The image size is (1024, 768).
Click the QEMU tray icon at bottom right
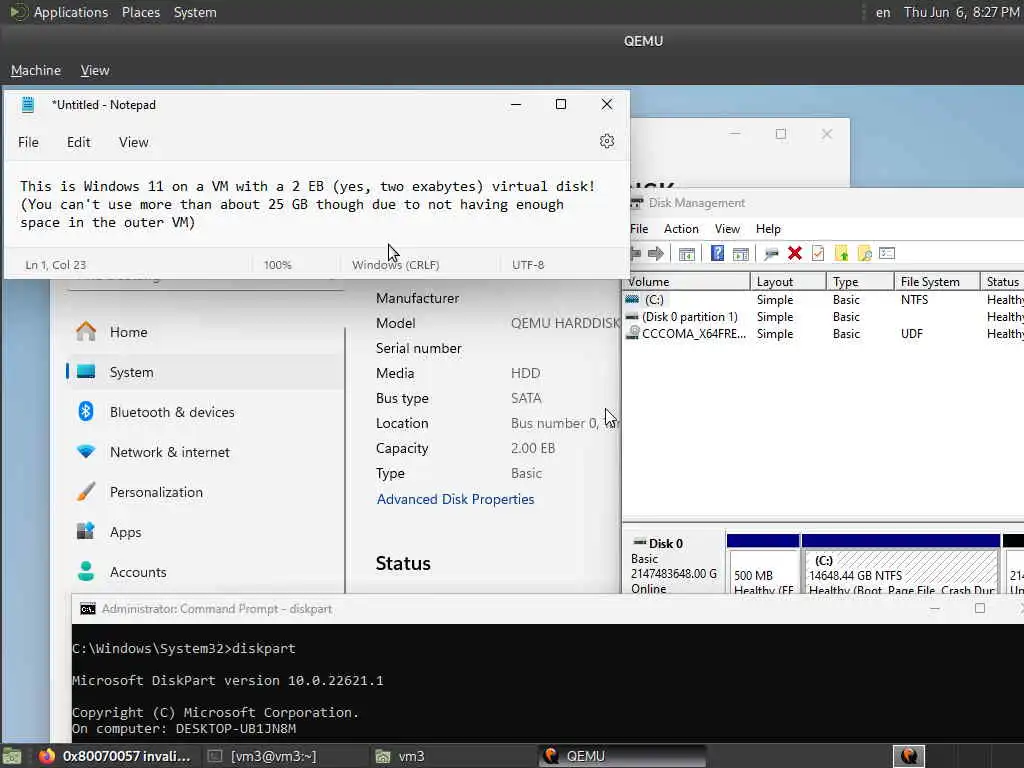tap(908, 756)
